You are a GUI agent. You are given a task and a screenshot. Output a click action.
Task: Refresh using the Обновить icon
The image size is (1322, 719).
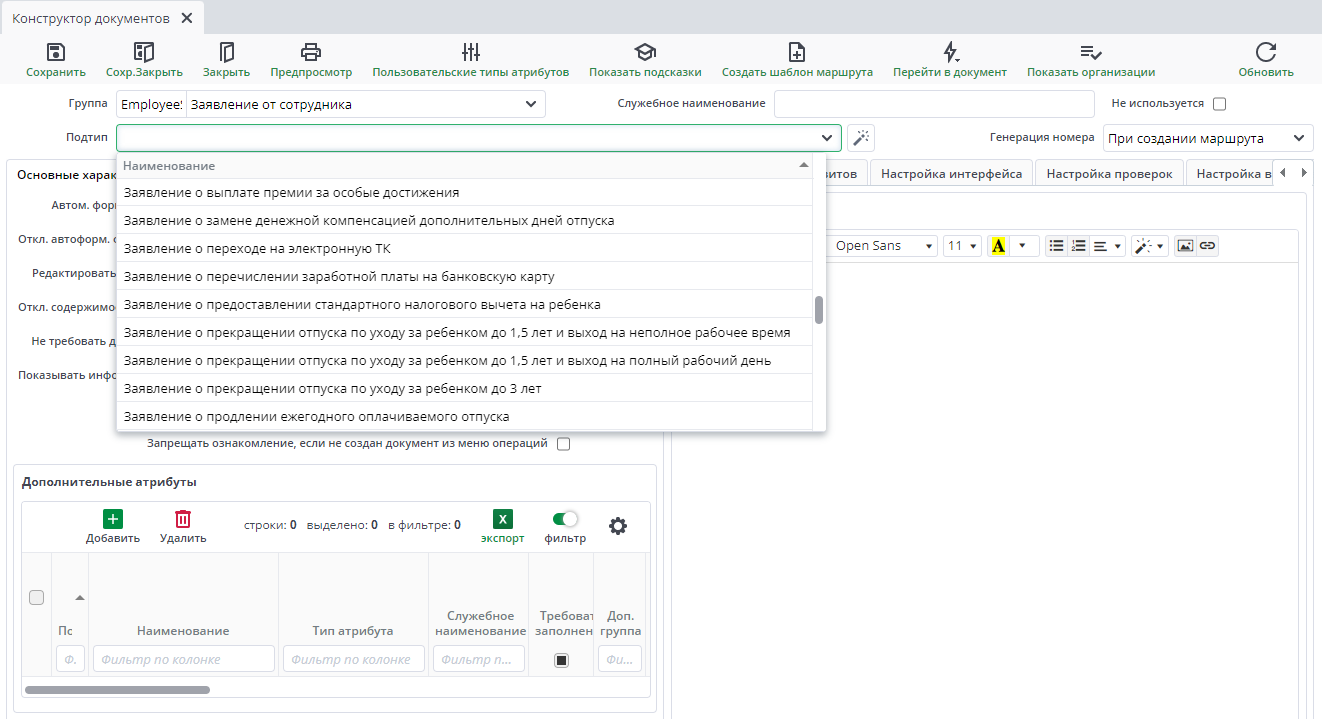(x=1266, y=53)
